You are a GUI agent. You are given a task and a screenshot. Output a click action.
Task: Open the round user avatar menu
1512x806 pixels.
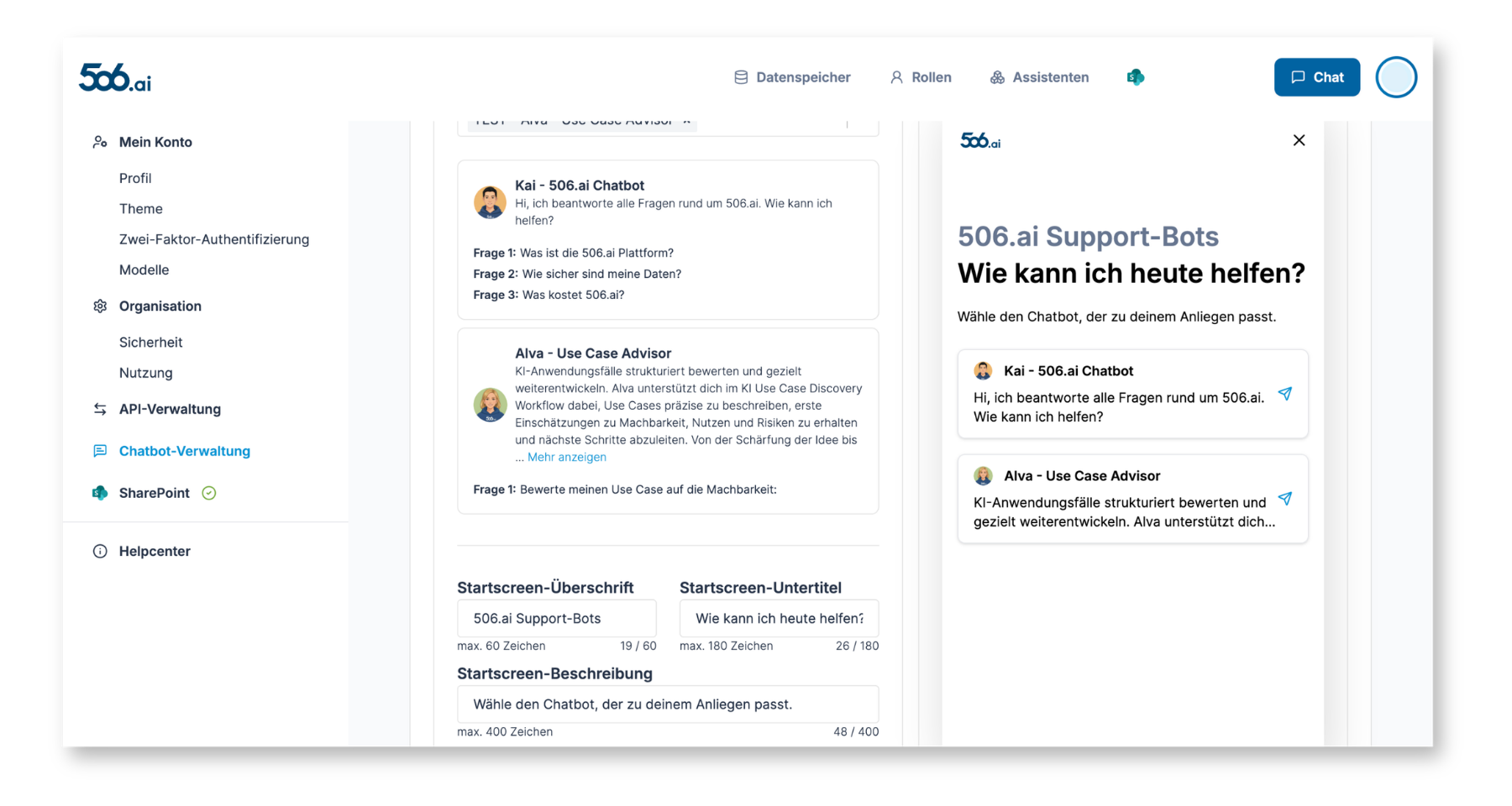(1396, 77)
